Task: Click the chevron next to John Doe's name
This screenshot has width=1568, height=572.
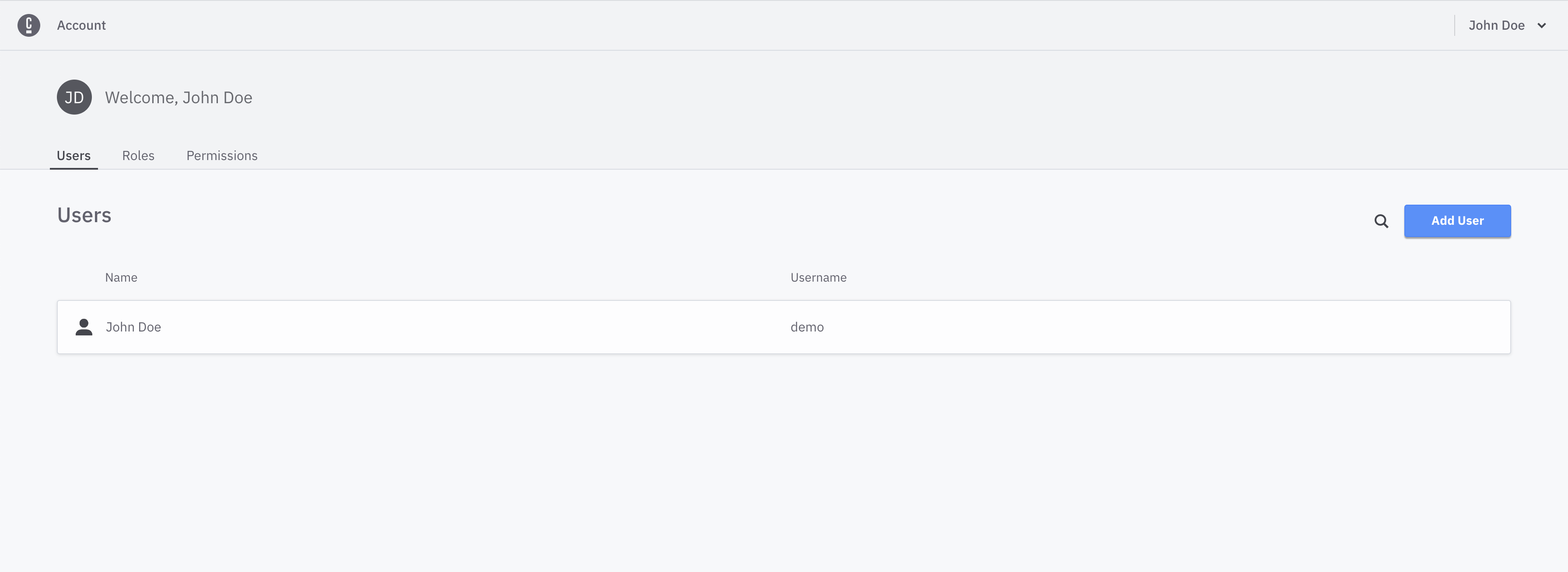Action: (1541, 25)
